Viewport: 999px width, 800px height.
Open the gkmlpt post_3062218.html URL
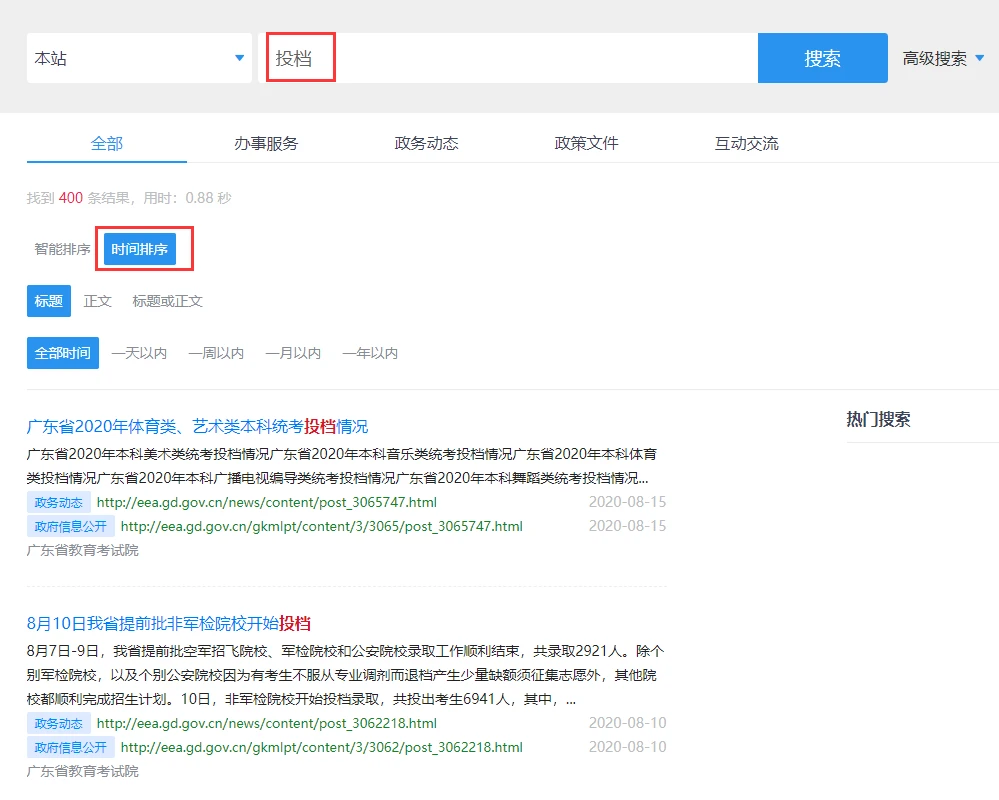point(321,747)
